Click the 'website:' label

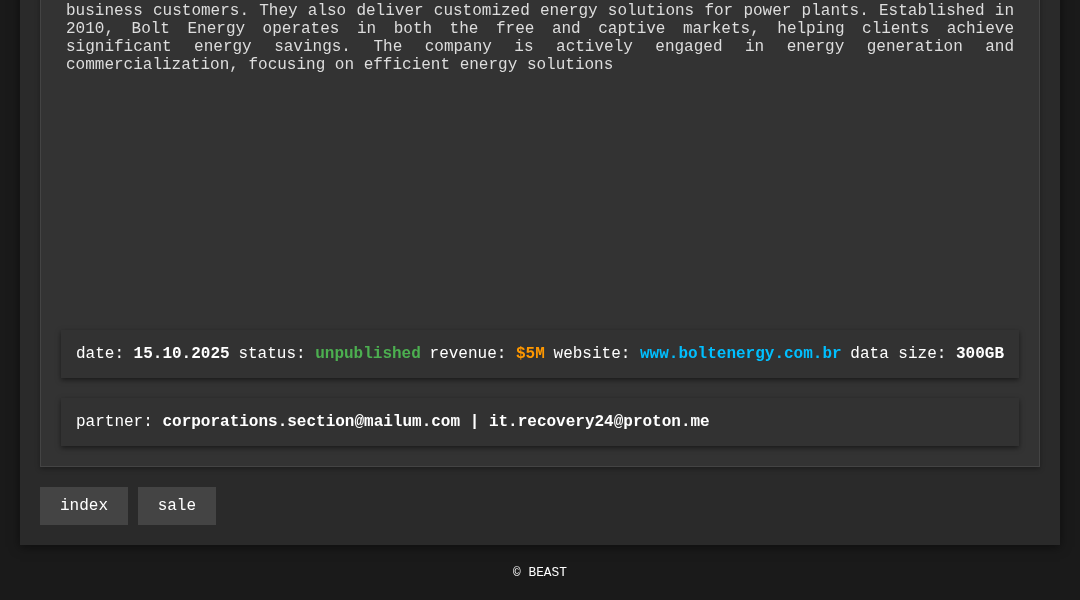[x=592, y=353]
